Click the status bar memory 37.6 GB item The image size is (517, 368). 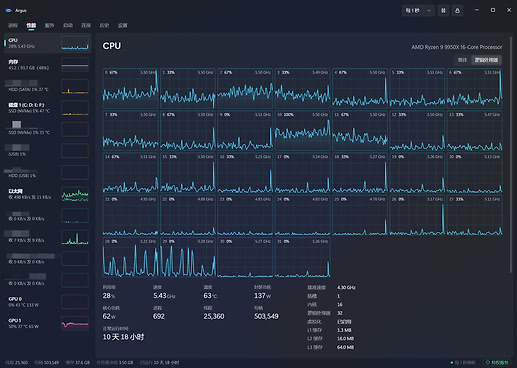[78, 362]
